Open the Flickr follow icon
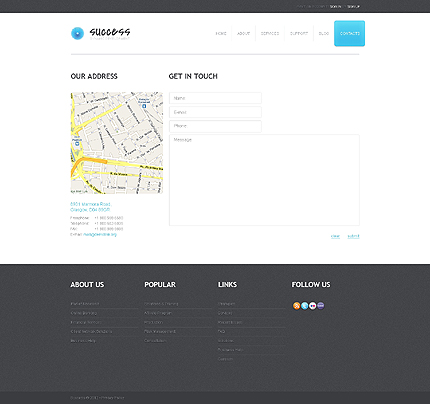Image resolution: width=430 pixels, height=404 pixels. click(x=312, y=306)
